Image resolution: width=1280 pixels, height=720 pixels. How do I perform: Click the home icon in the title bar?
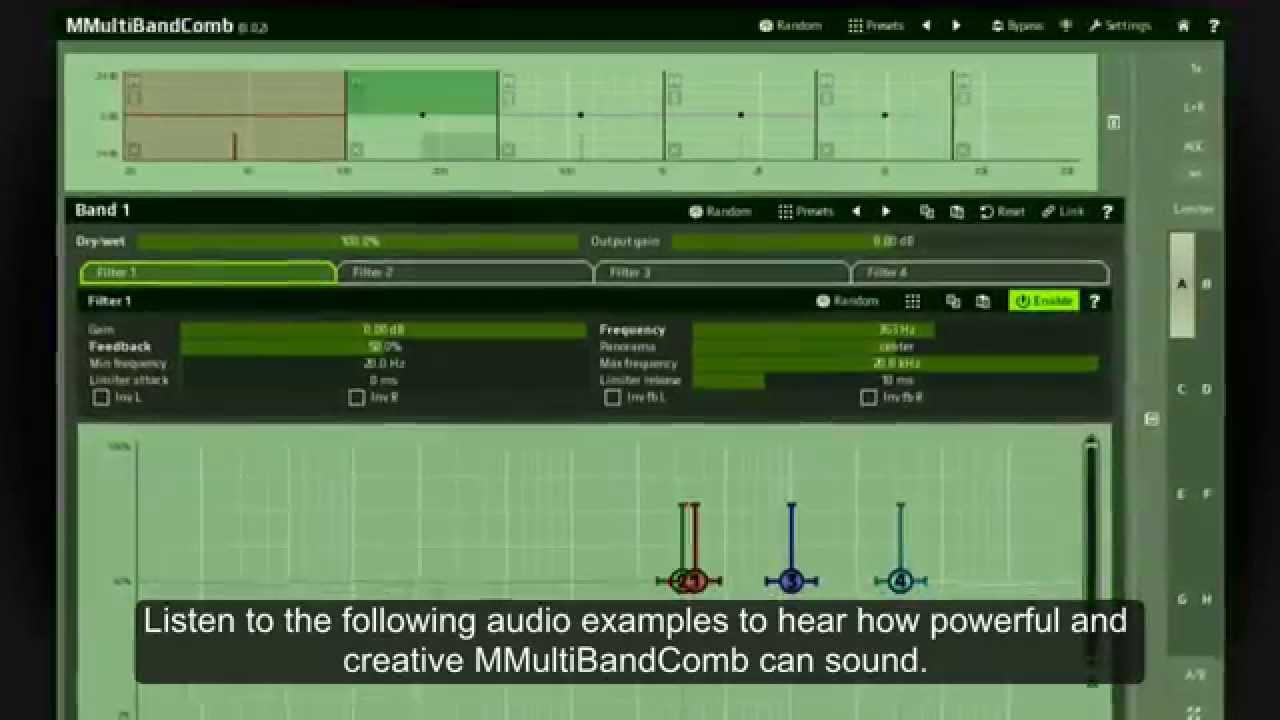(x=1184, y=26)
